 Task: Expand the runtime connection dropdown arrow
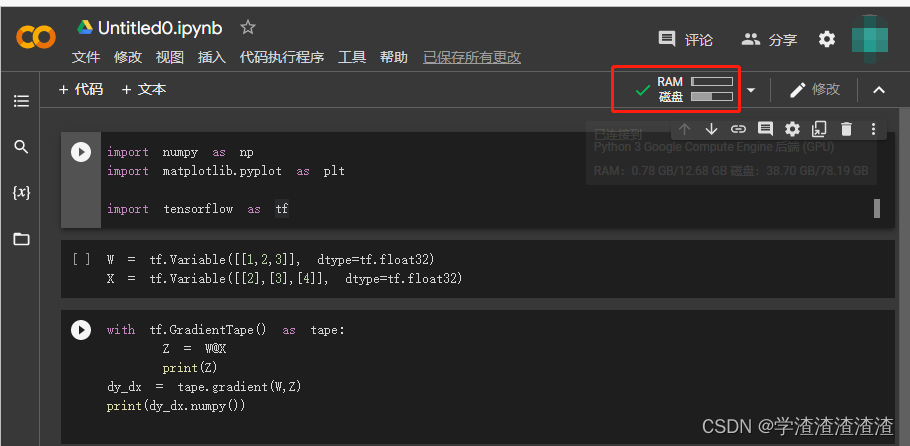[751, 90]
